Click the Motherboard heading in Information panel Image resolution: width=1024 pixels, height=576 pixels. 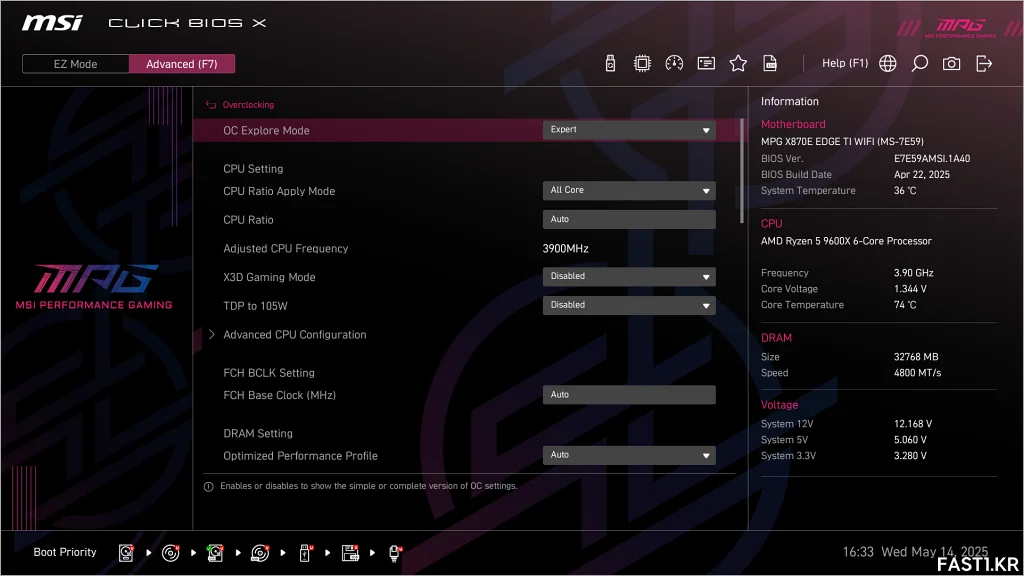coord(793,124)
